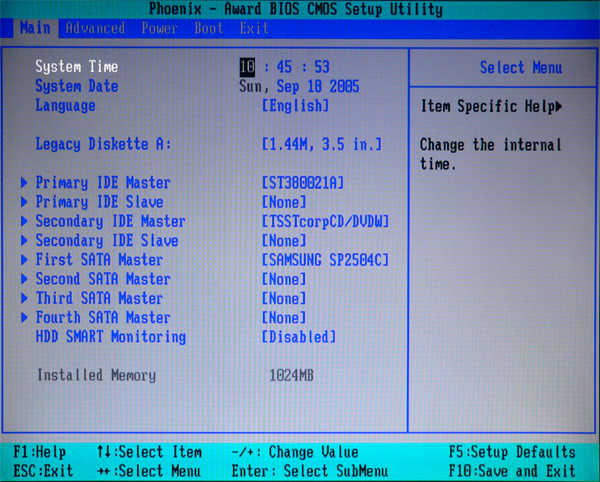Click the Installed Memory label
Screen dimensions: 600x482
[x=96, y=375]
